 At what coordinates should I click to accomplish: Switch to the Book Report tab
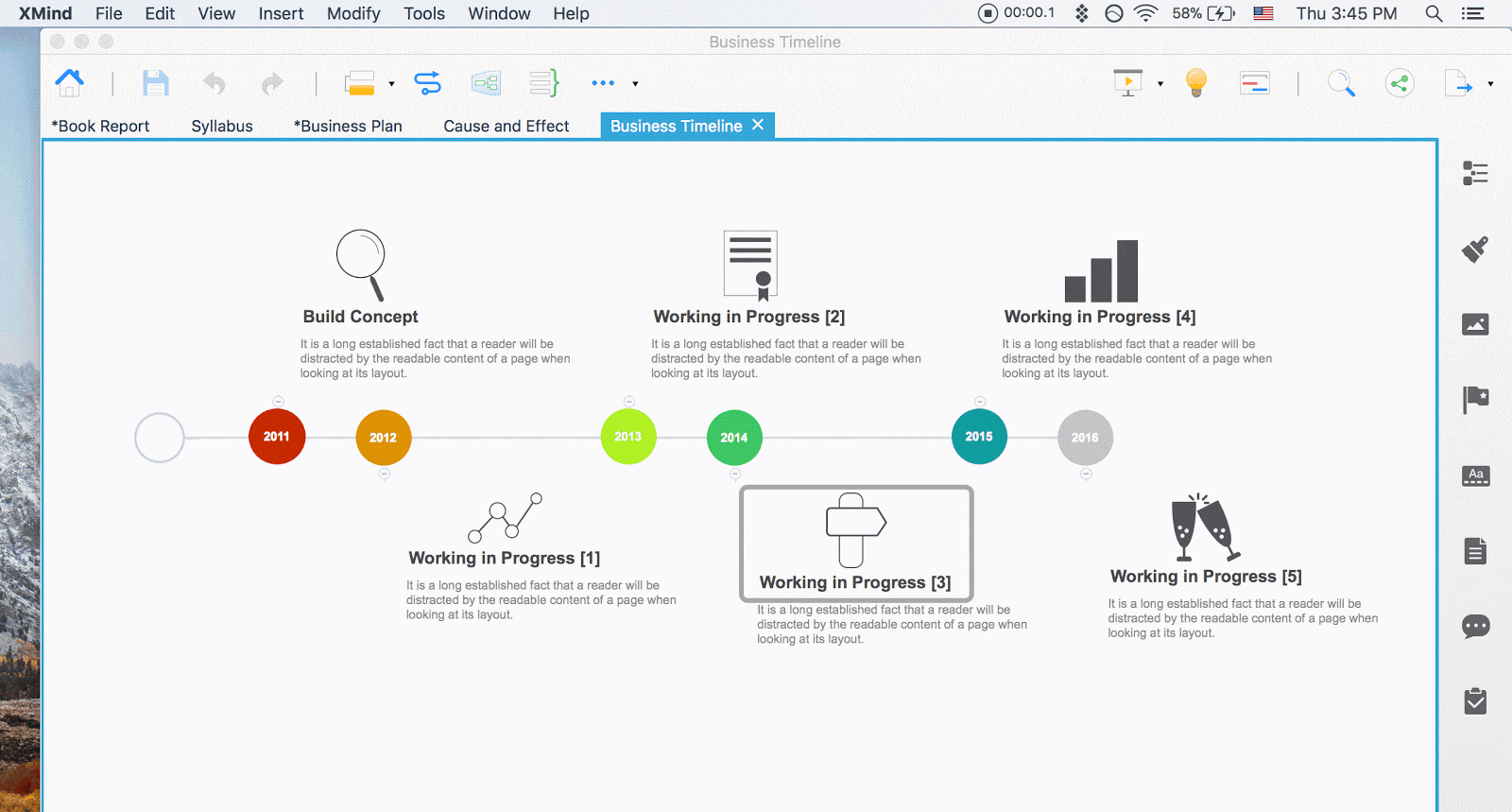click(x=100, y=126)
